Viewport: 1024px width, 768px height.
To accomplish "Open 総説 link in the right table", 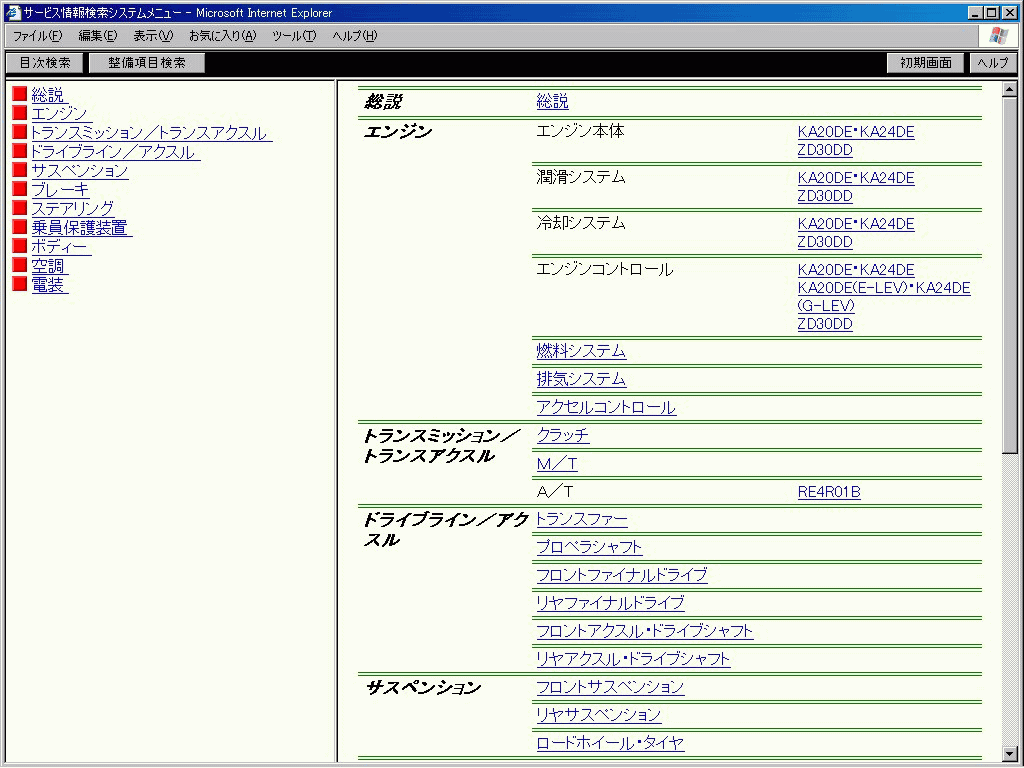I will 552,101.
